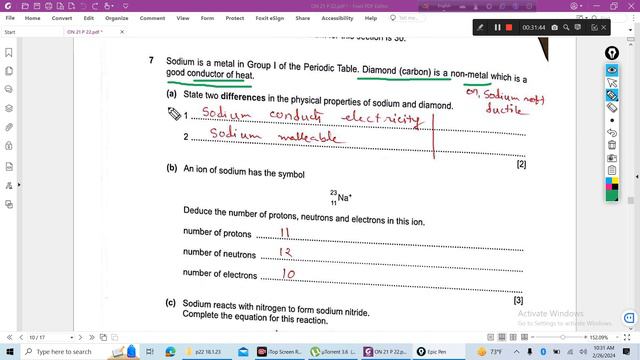Viewport: 640px width, 360px height.
Task: Select the Epic Pen pencil tool
Action: [611, 95]
